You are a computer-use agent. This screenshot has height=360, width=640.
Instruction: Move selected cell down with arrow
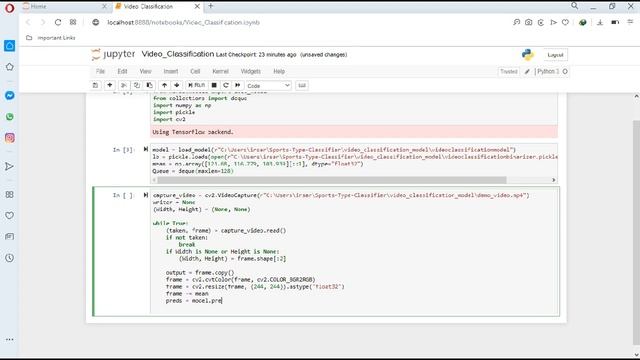[x=177, y=85]
